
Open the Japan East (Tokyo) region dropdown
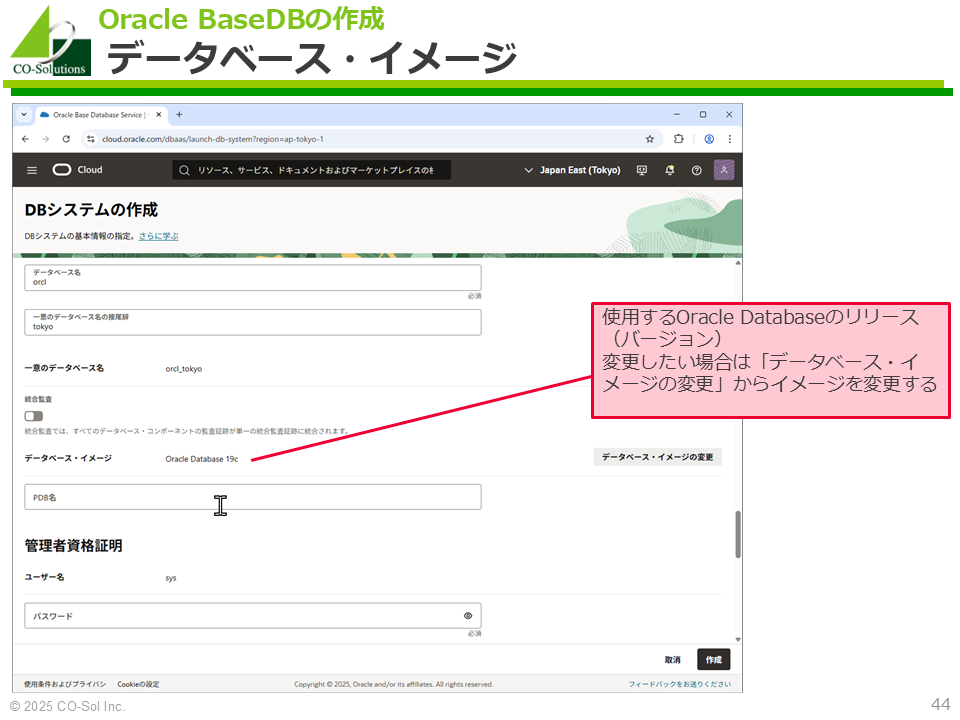[x=573, y=170]
